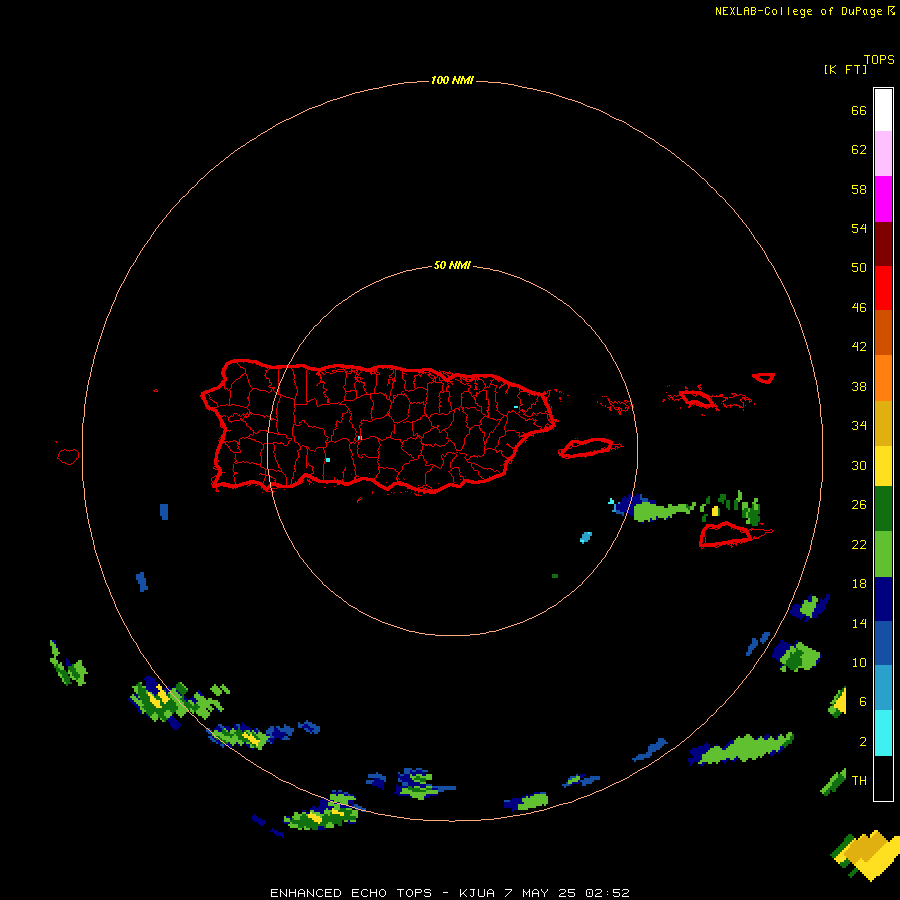Click legend value 58

[859, 189]
